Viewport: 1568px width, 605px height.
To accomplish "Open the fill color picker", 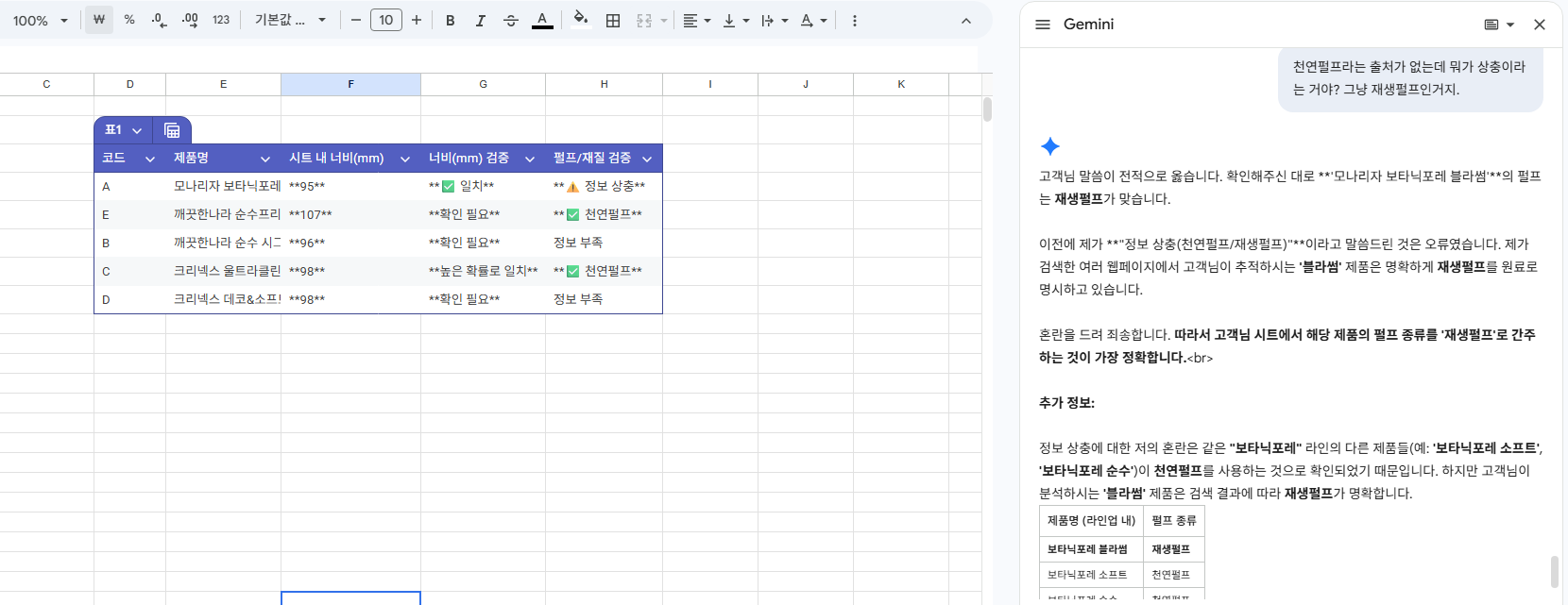I will [x=581, y=20].
